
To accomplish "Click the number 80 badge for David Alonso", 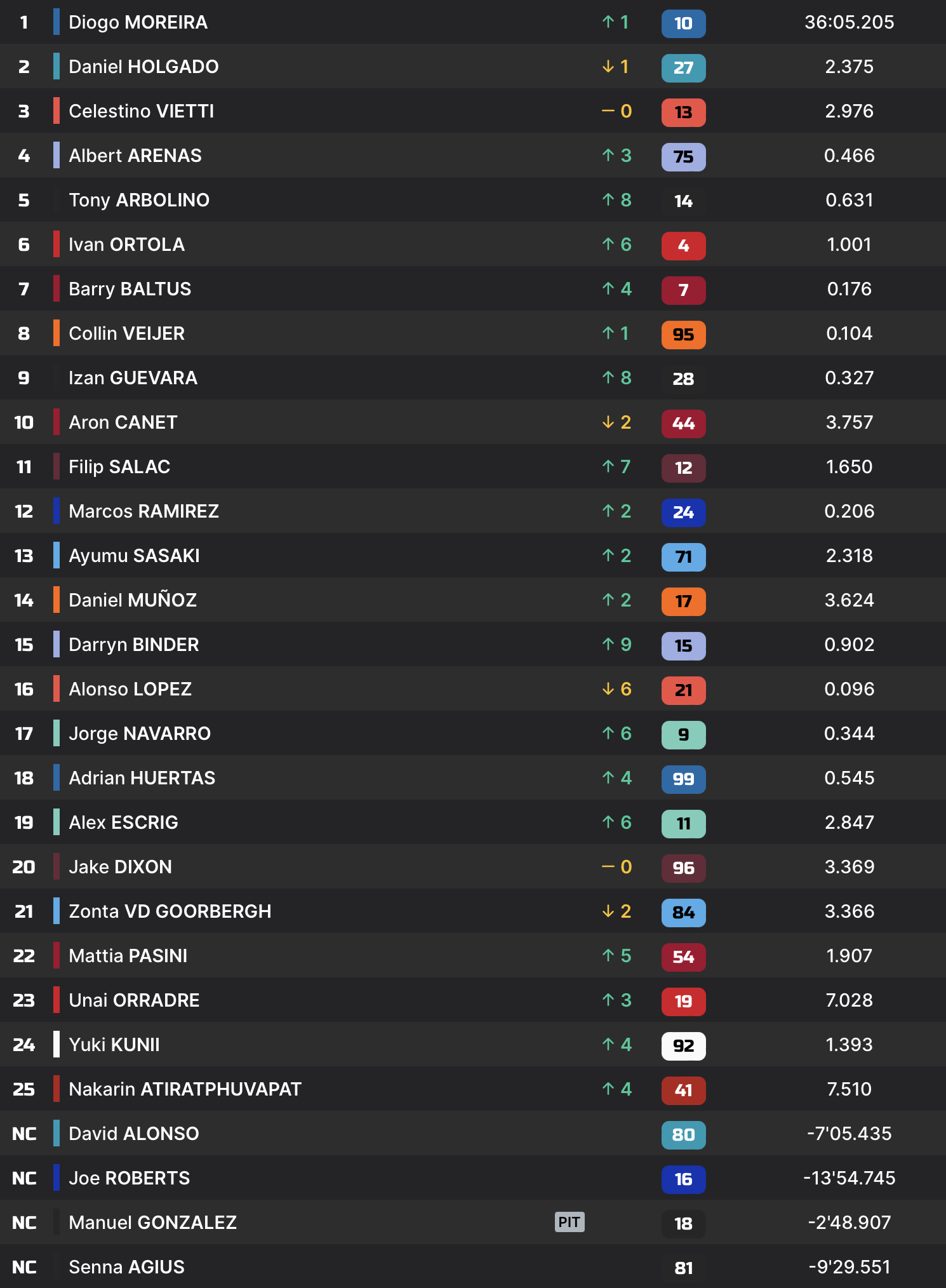I will [683, 1135].
